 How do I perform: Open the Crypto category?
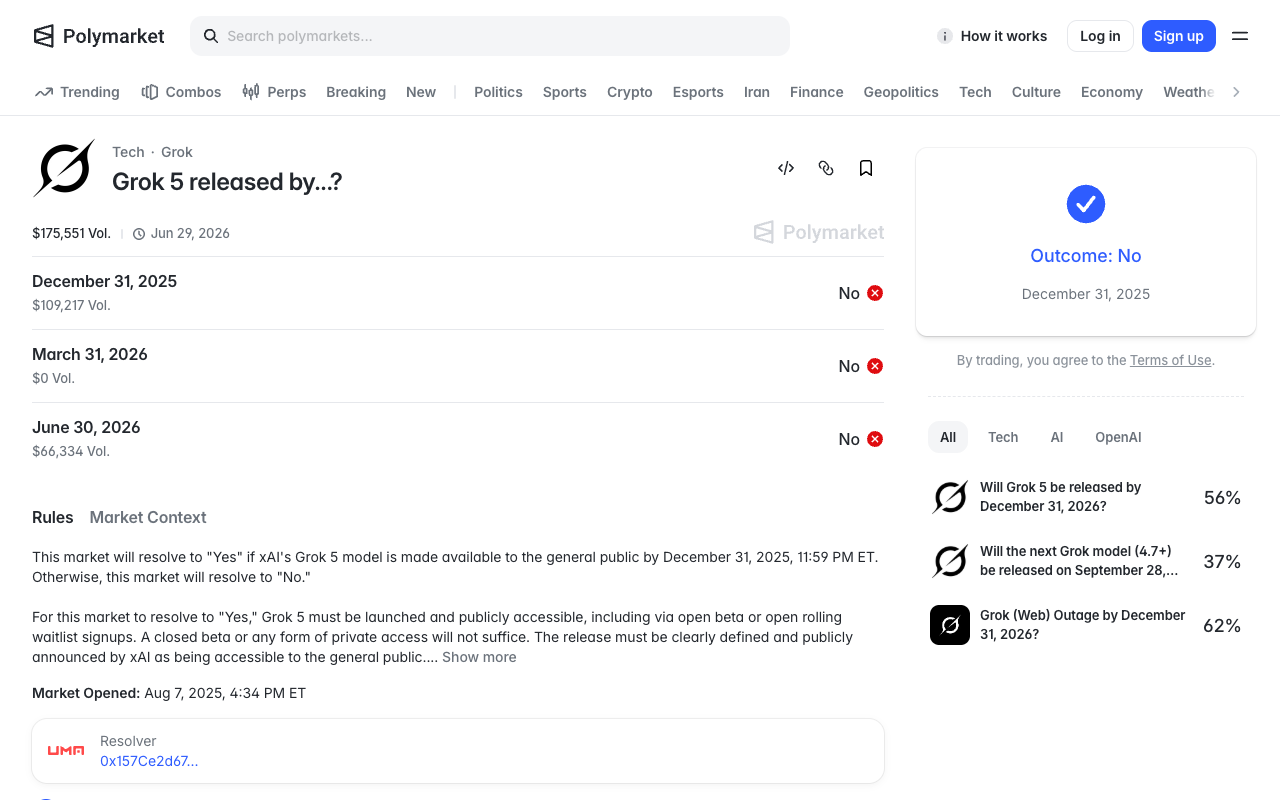coord(630,92)
